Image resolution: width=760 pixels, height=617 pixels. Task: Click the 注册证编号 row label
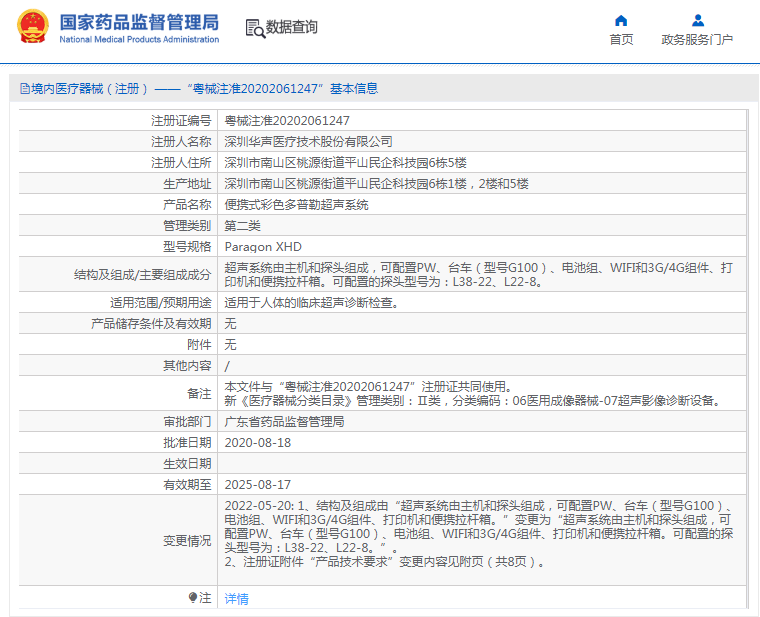click(181, 121)
